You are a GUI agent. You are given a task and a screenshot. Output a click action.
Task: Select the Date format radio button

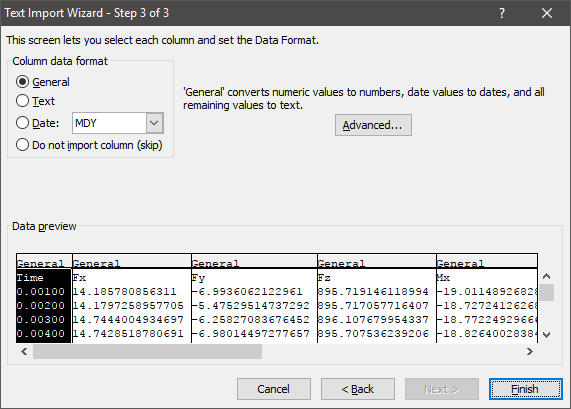(22, 123)
